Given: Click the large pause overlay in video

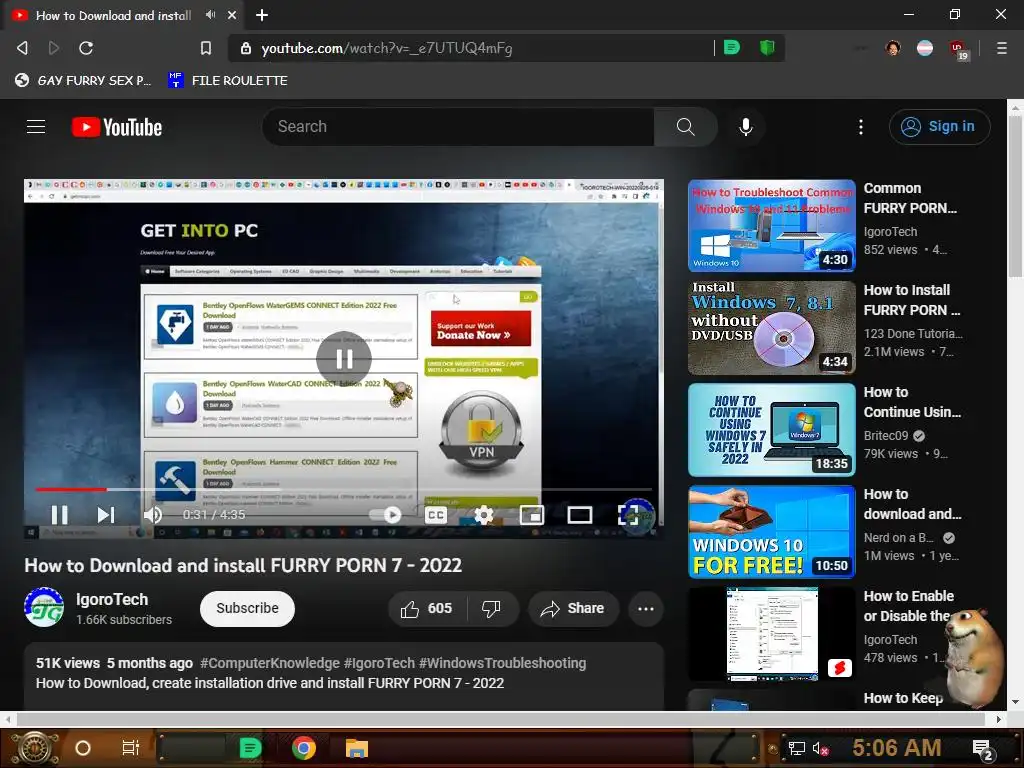Looking at the screenshot, I should pos(344,359).
